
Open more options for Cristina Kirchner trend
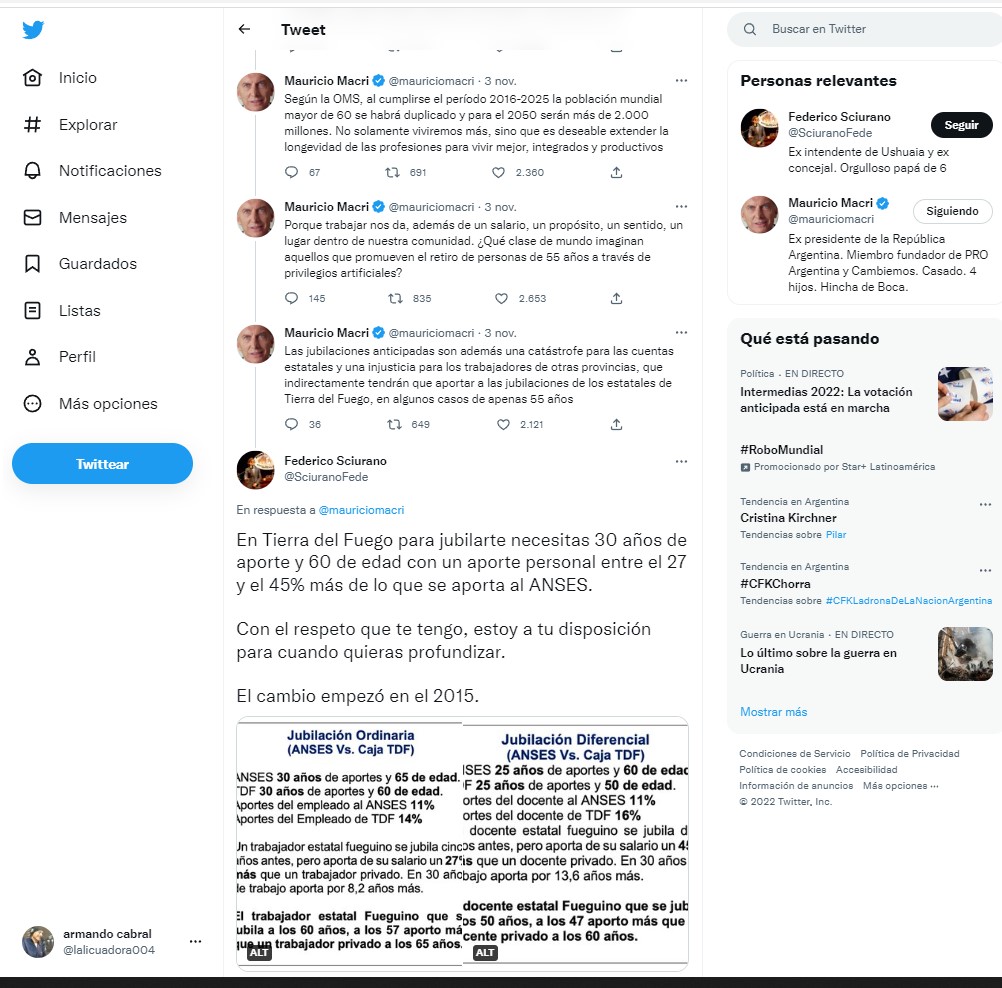coord(985,504)
